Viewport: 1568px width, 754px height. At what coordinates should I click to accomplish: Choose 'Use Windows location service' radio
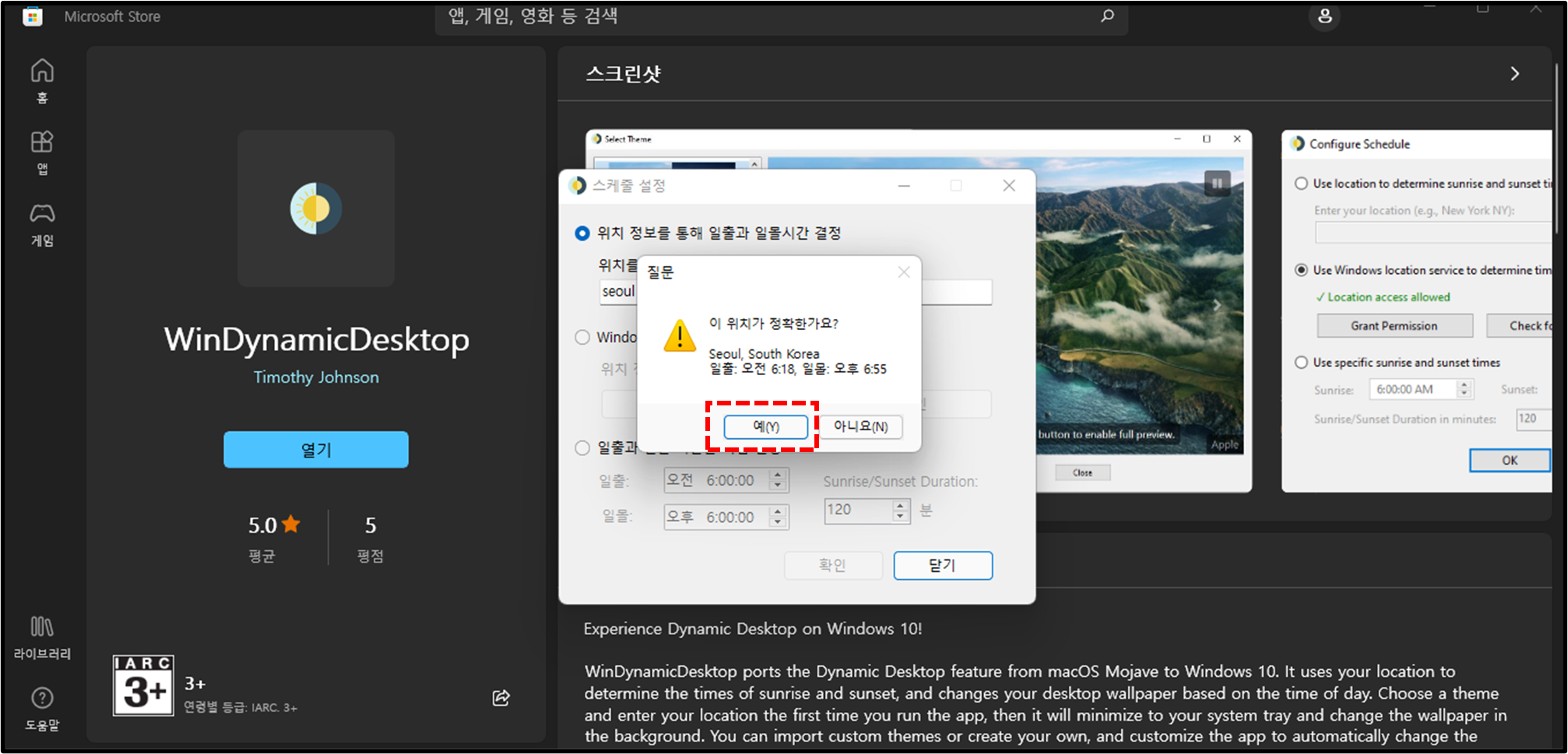[x=1301, y=270]
